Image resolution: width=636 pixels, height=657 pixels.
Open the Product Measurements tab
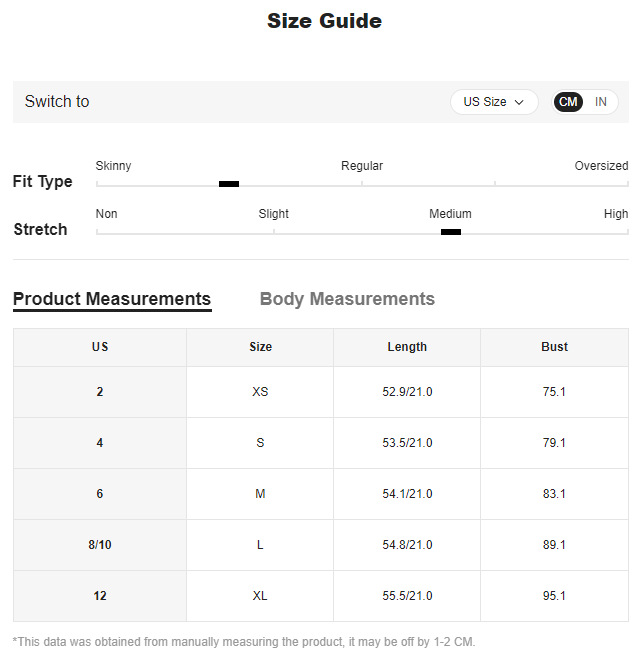(x=112, y=299)
